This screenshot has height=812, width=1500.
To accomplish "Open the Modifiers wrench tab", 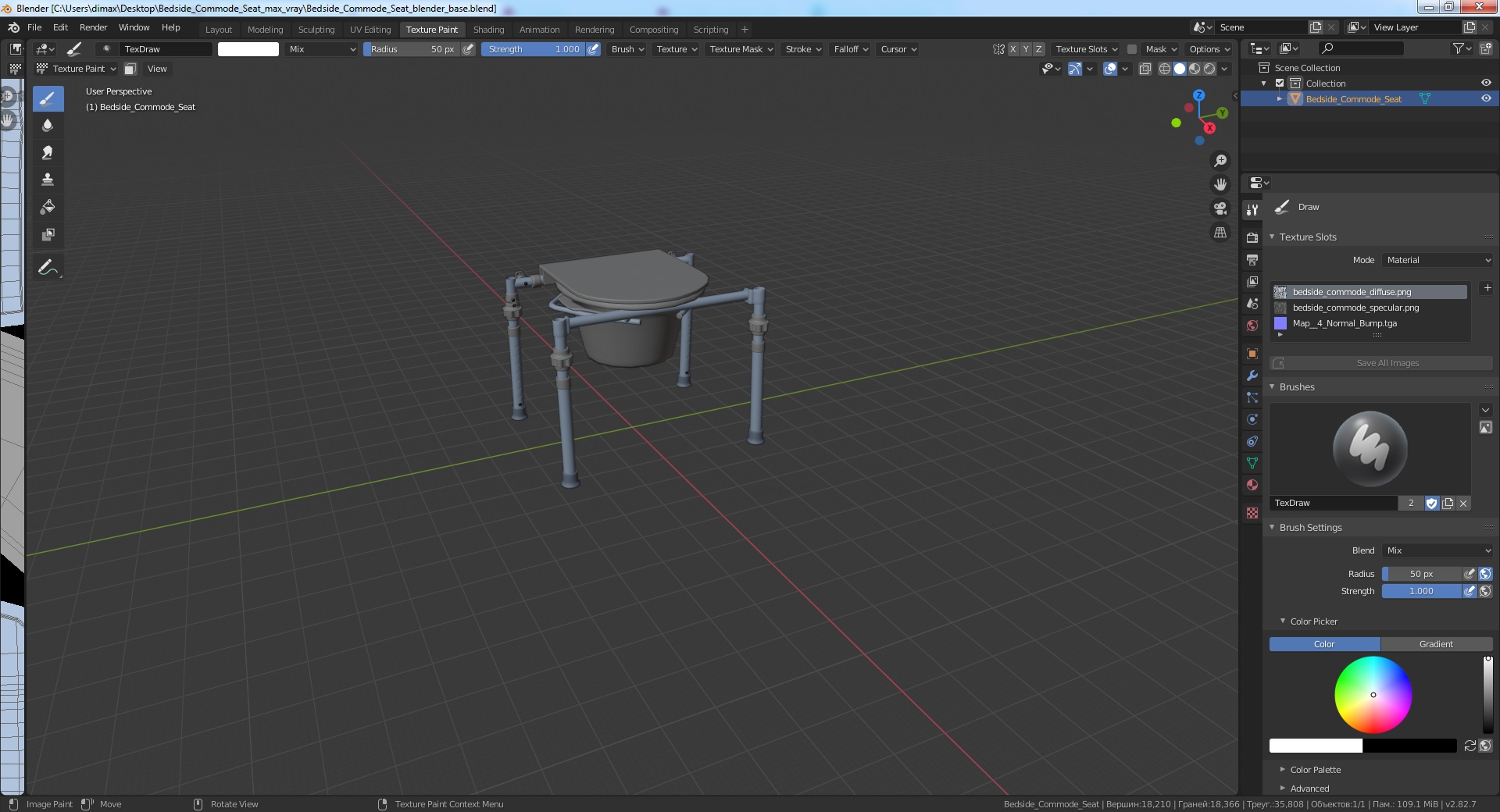I will point(1252,376).
